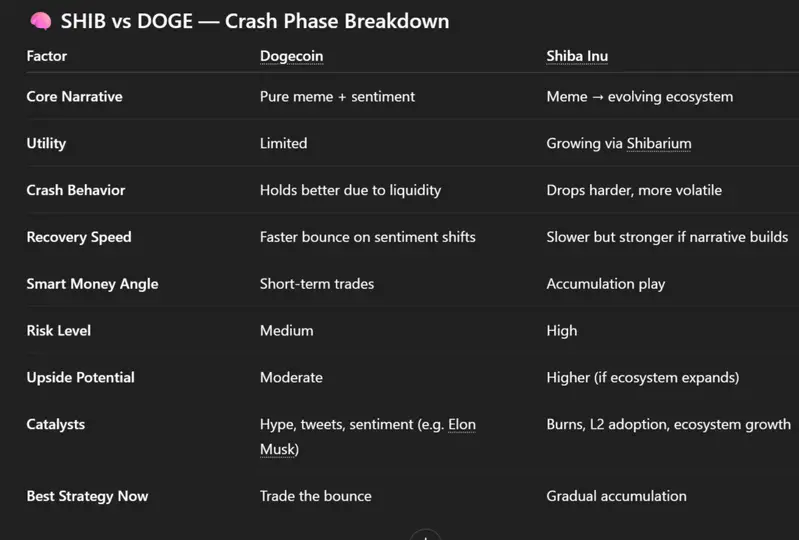Image resolution: width=799 pixels, height=540 pixels.
Task: Click the 'Gradual accumulation' cell
Action: click(616, 496)
